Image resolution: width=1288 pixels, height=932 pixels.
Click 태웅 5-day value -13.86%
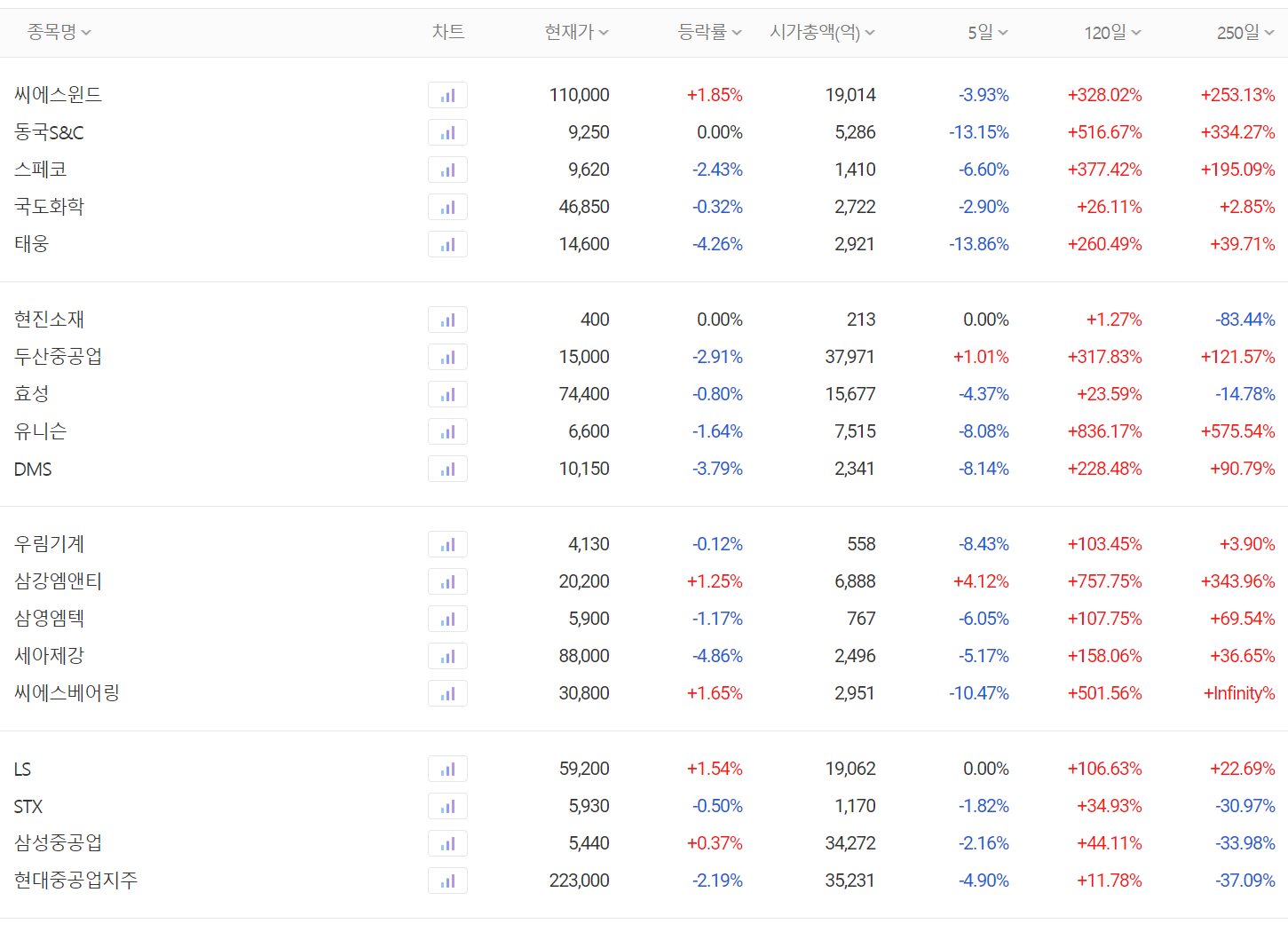click(979, 244)
